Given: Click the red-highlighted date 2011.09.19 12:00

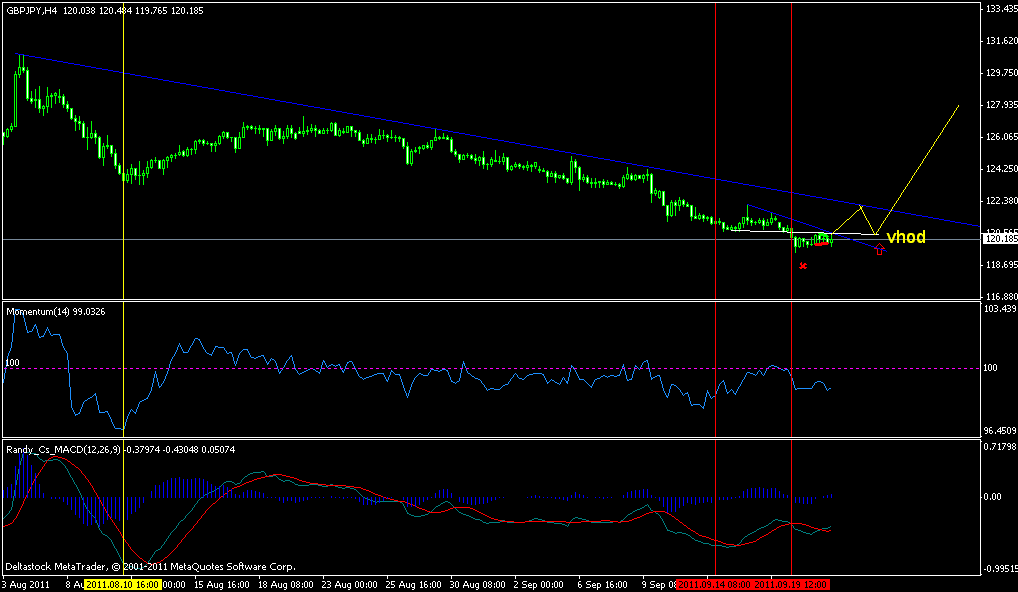Looking at the screenshot, I should point(791,585).
